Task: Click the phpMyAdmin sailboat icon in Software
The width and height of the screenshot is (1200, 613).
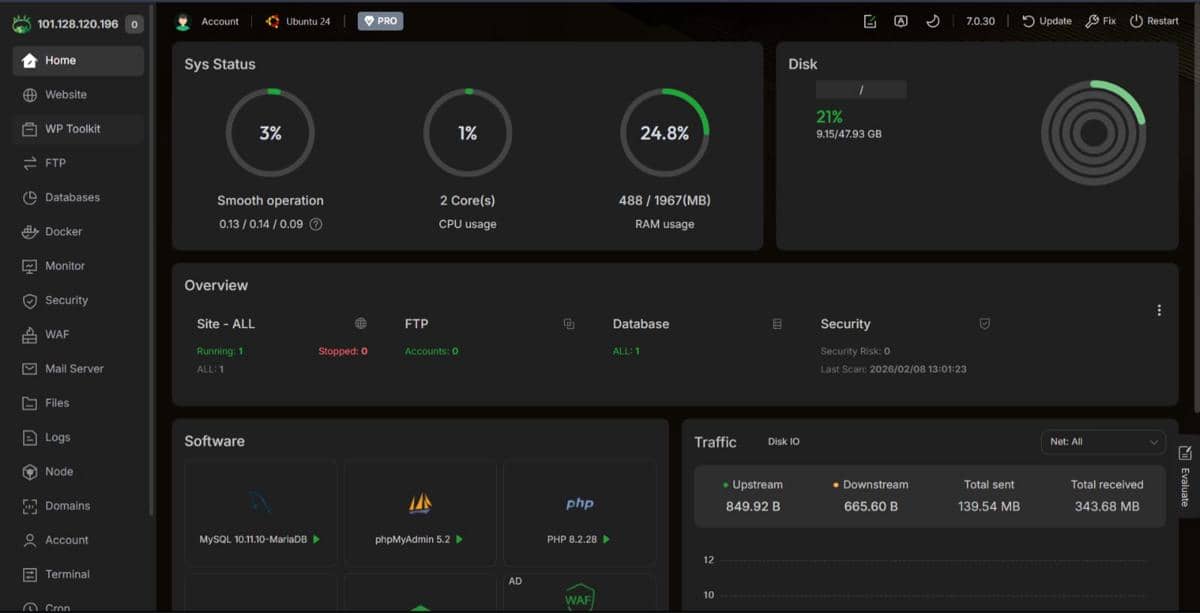Action: [x=420, y=505]
